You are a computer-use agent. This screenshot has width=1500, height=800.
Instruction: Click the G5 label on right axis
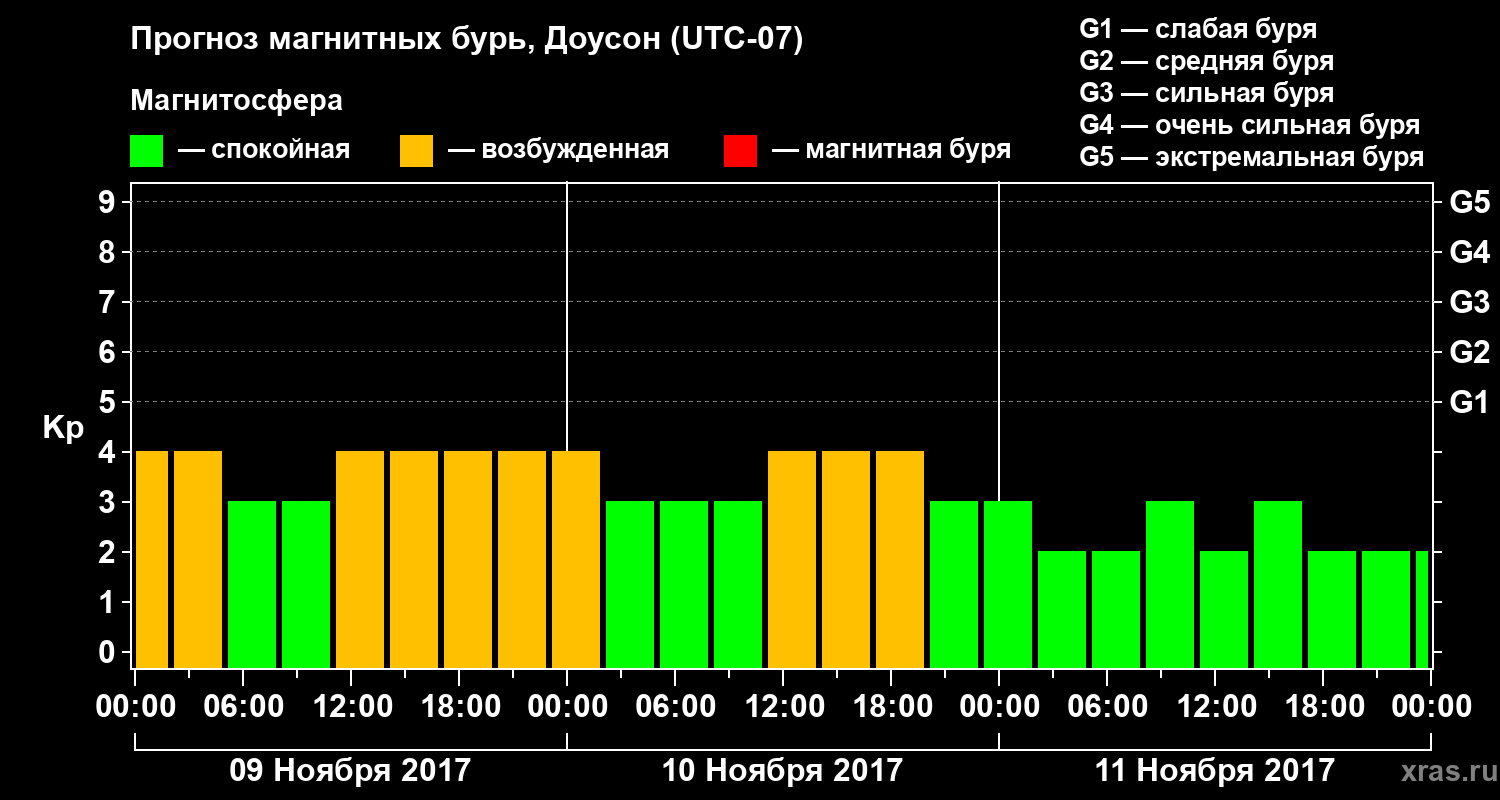tap(1469, 202)
